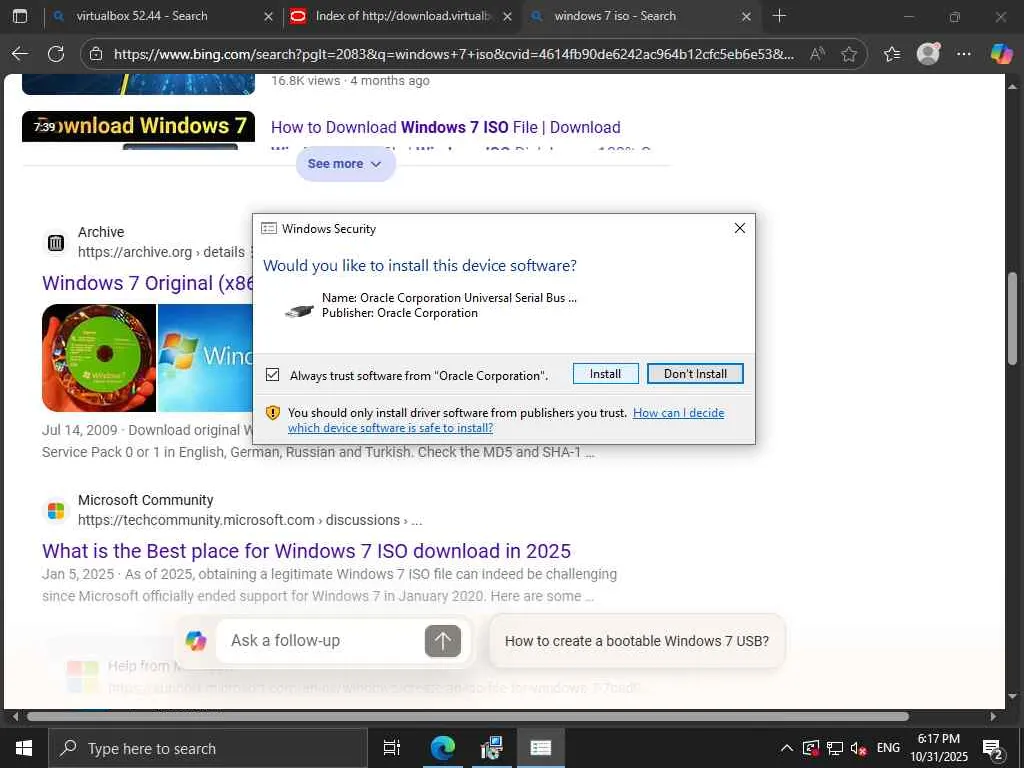Open the muted volume tray icon
This screenshot has height=768, width=1024.
859,748
